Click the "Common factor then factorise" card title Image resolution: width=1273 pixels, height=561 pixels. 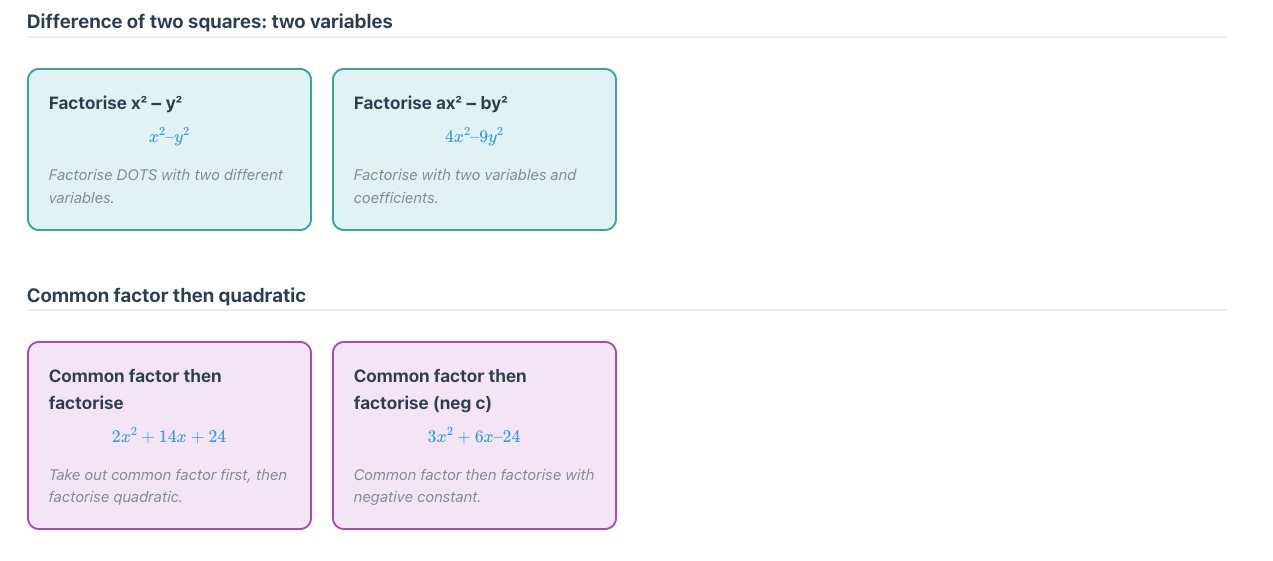pyautogui.click(x=135, y=389)
